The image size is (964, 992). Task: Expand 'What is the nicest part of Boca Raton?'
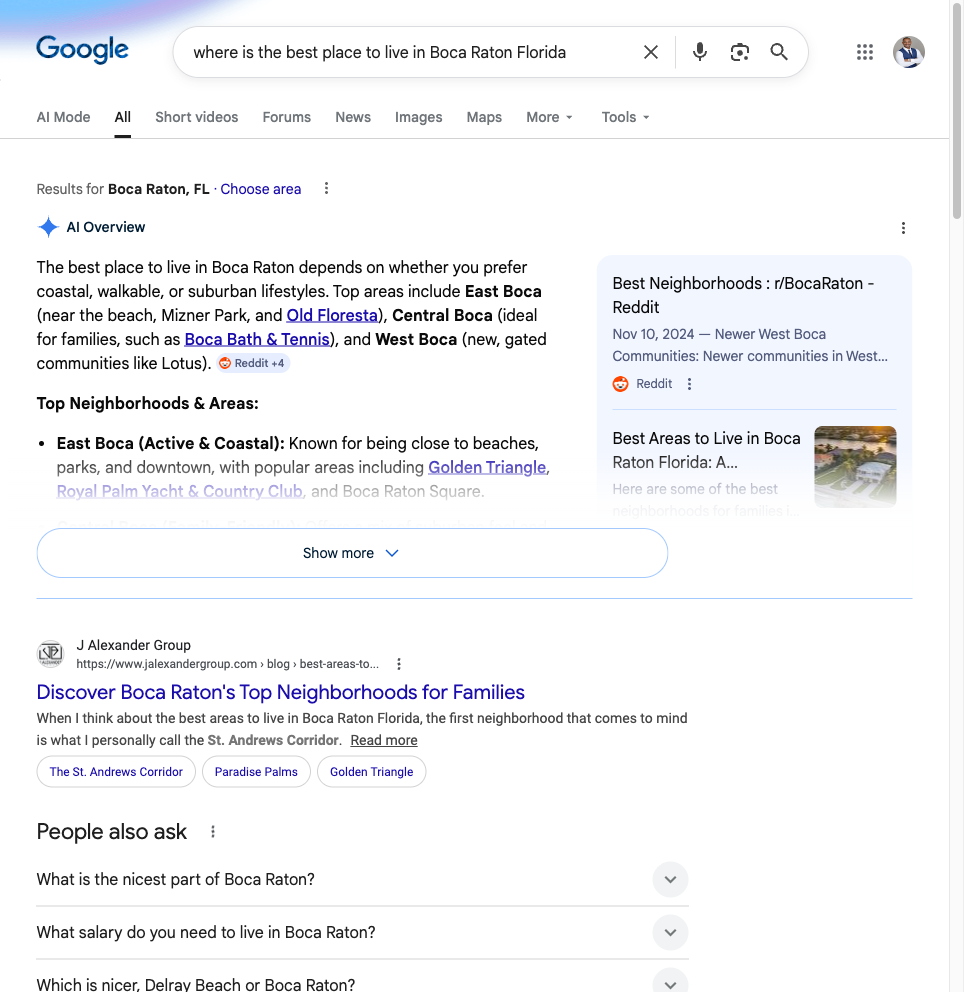670,879
